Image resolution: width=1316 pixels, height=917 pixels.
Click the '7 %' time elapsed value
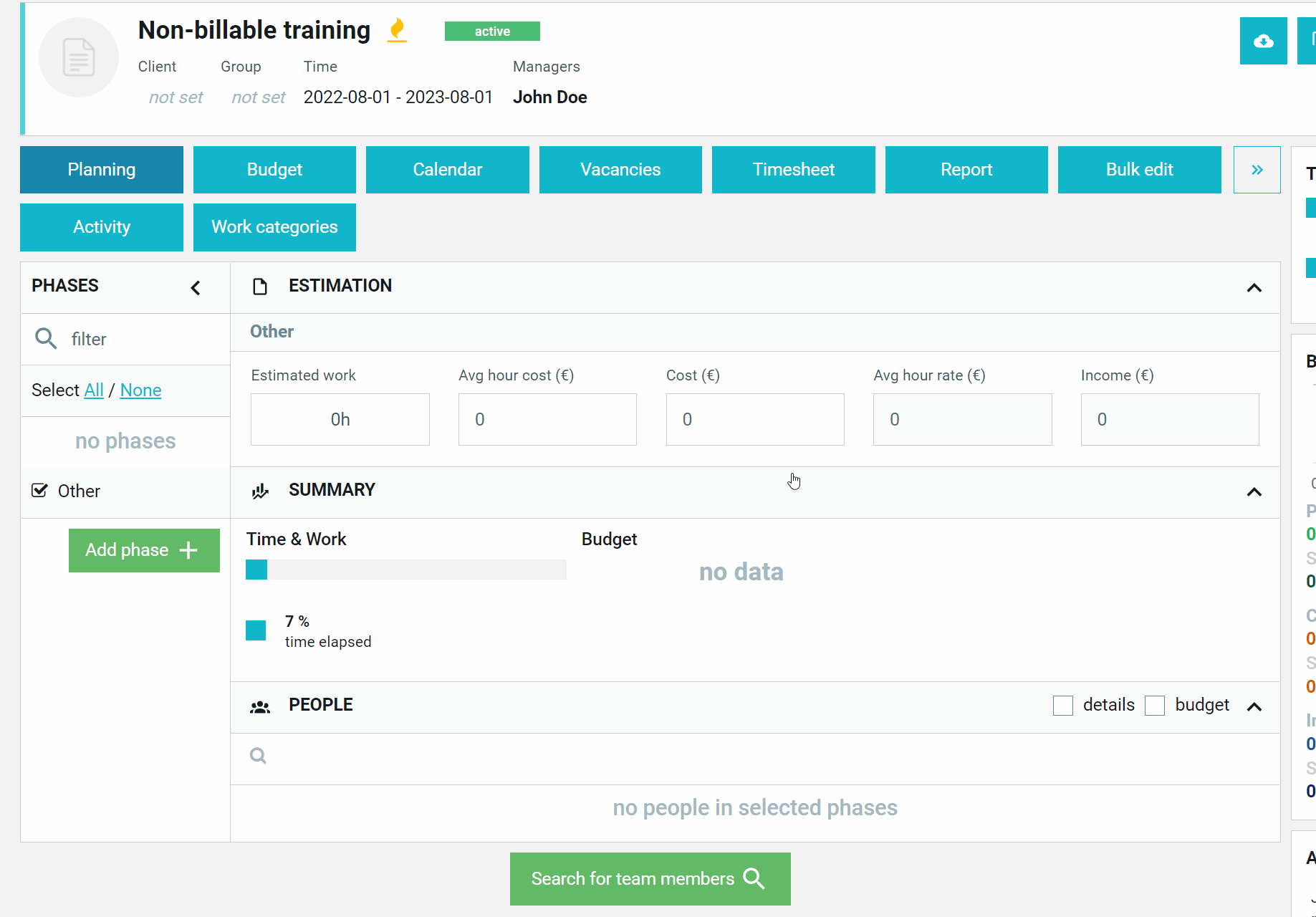click(297, 621)
